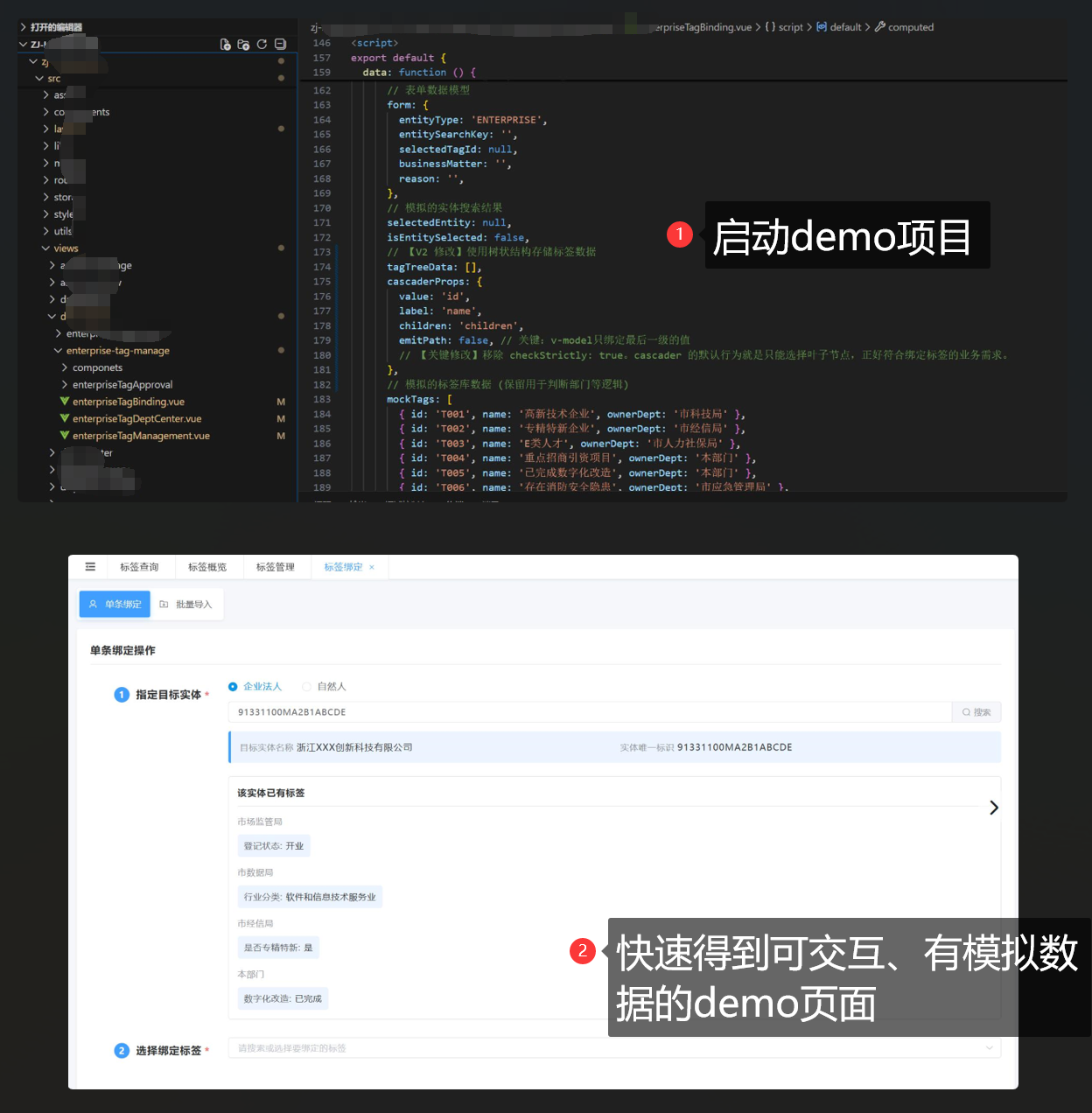Image resolution: width=1092 pixels, height=1113 pixels.
Task: Click the New File icon in explorer
Action: [x=226, y=45]
